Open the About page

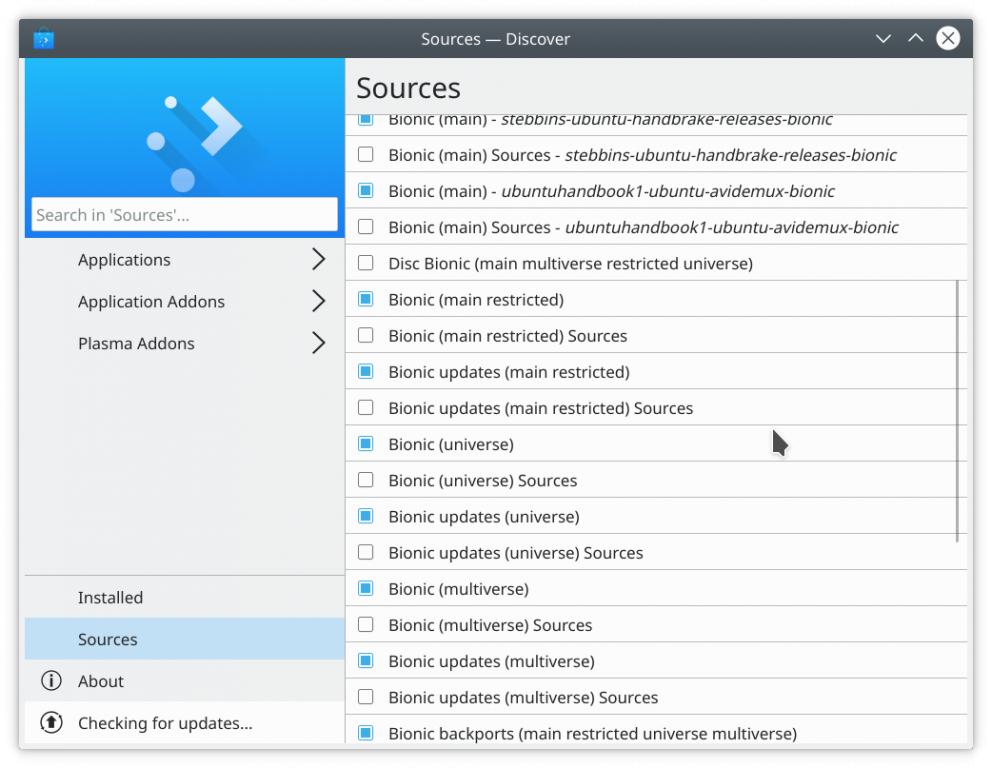(x=101, y=681)
